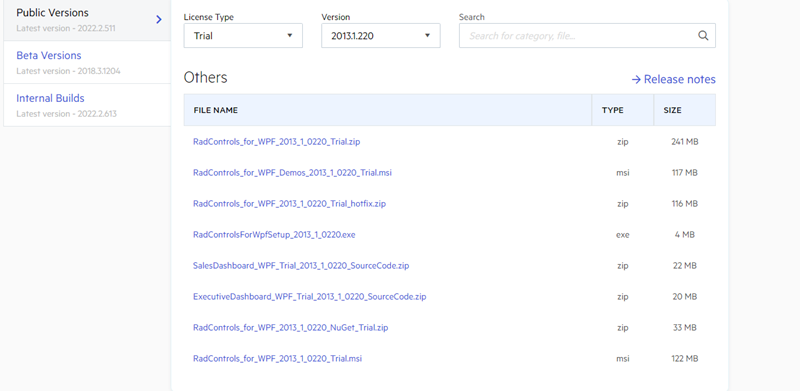Click the License Type dropdown arrow
Screen dimensions: 800x391
290,36
